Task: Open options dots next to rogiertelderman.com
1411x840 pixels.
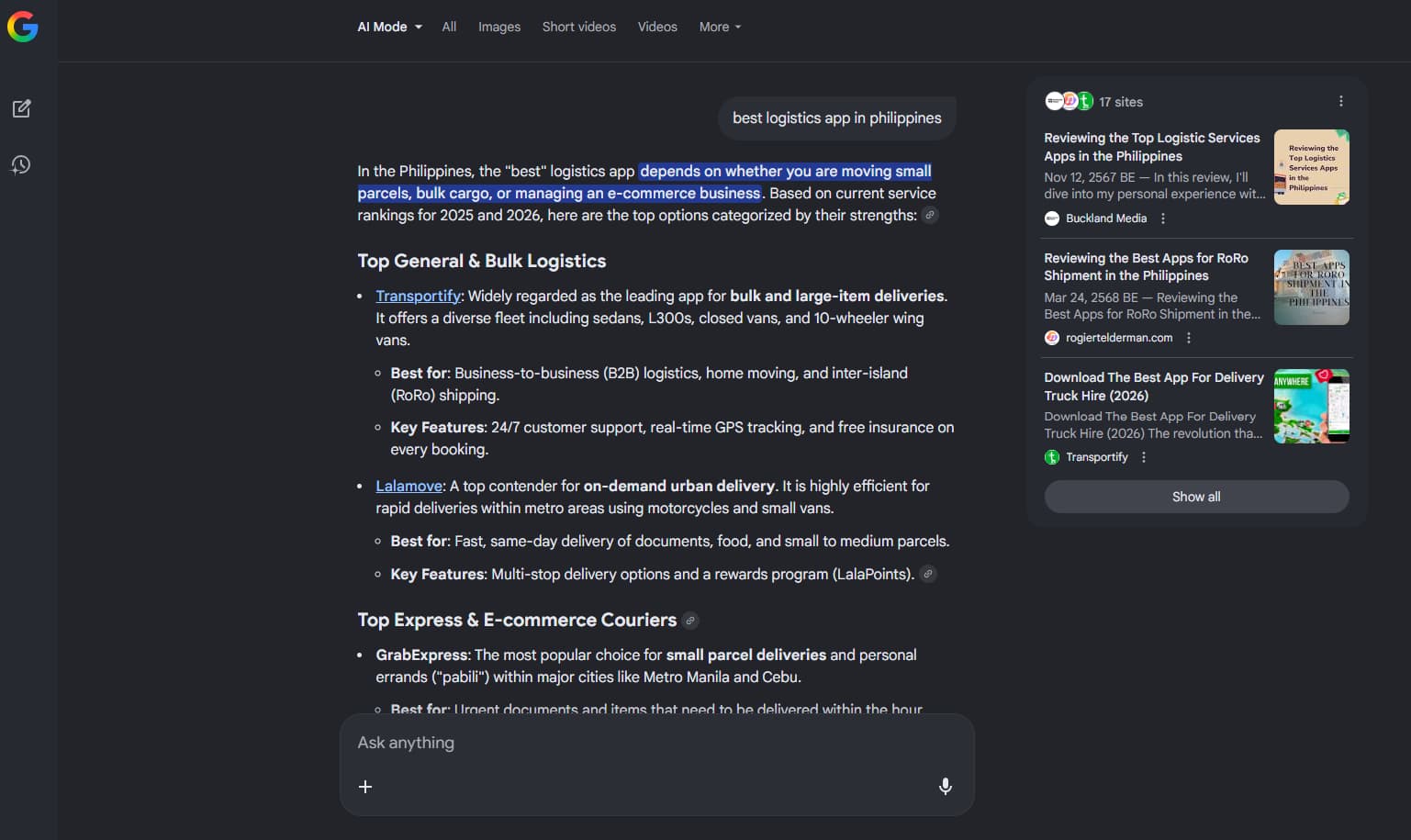Action: pyautogui.click(x=1189, y=338)
